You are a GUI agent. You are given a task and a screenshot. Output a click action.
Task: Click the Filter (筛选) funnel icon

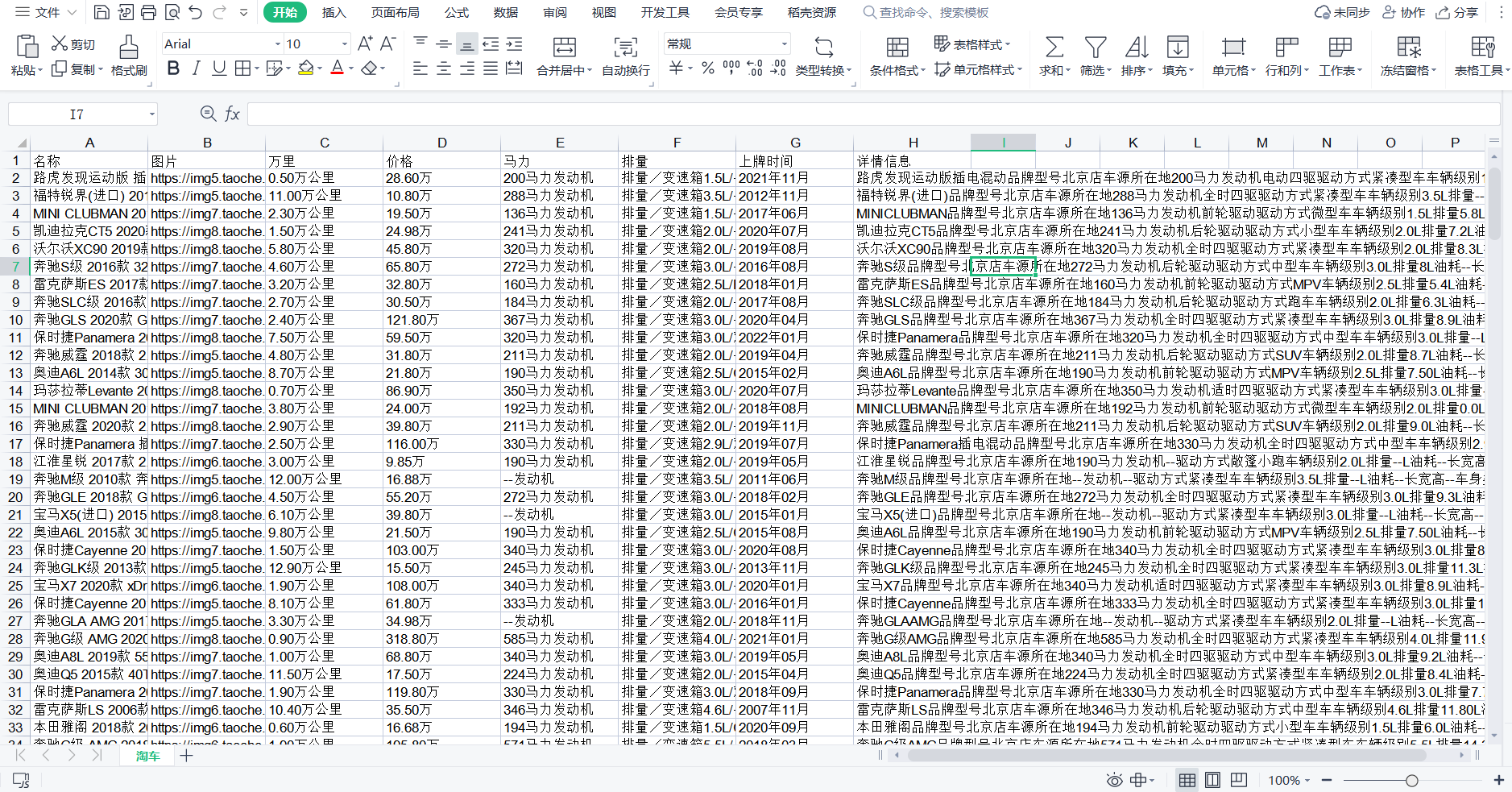pyautogui.click(x=1095, y=47)
